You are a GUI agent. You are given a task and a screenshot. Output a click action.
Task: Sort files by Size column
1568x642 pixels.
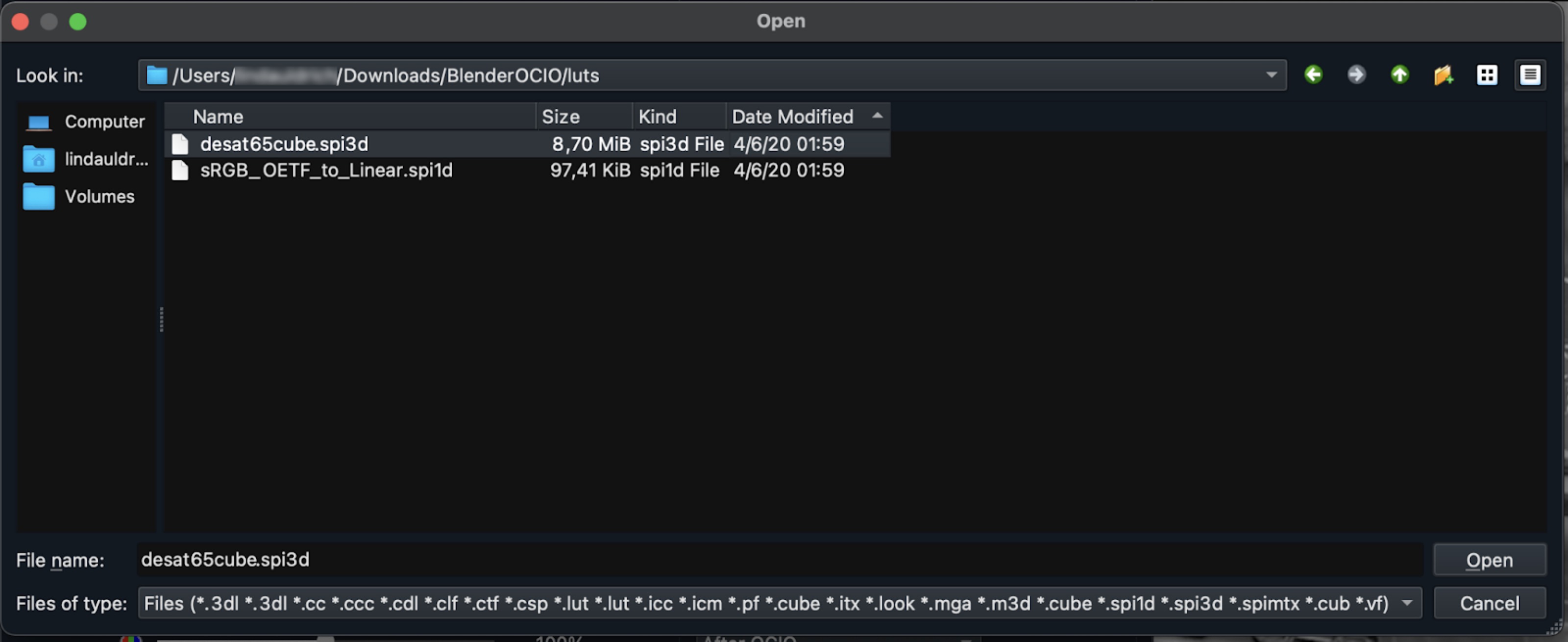[583, 116]
